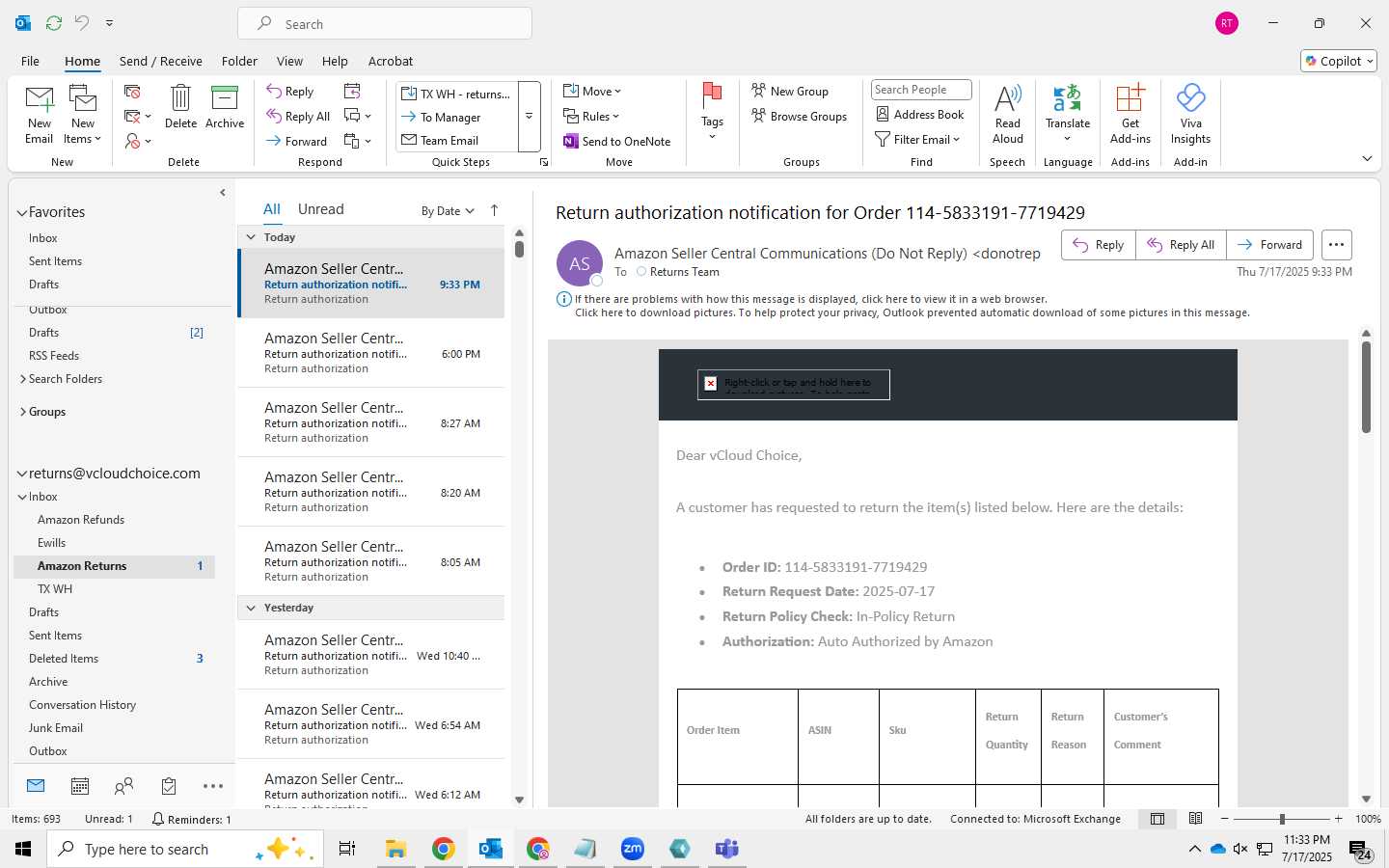
Task: Run the To Manager quick step
Action: pos(456,117)
